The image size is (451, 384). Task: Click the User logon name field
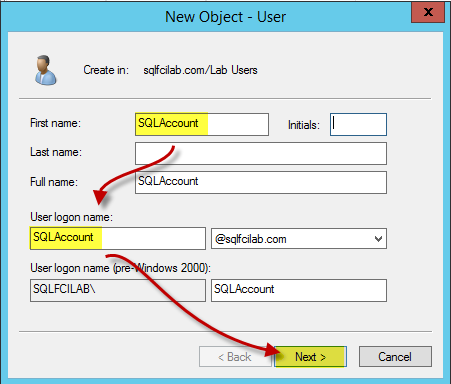(x=118, y=238)
